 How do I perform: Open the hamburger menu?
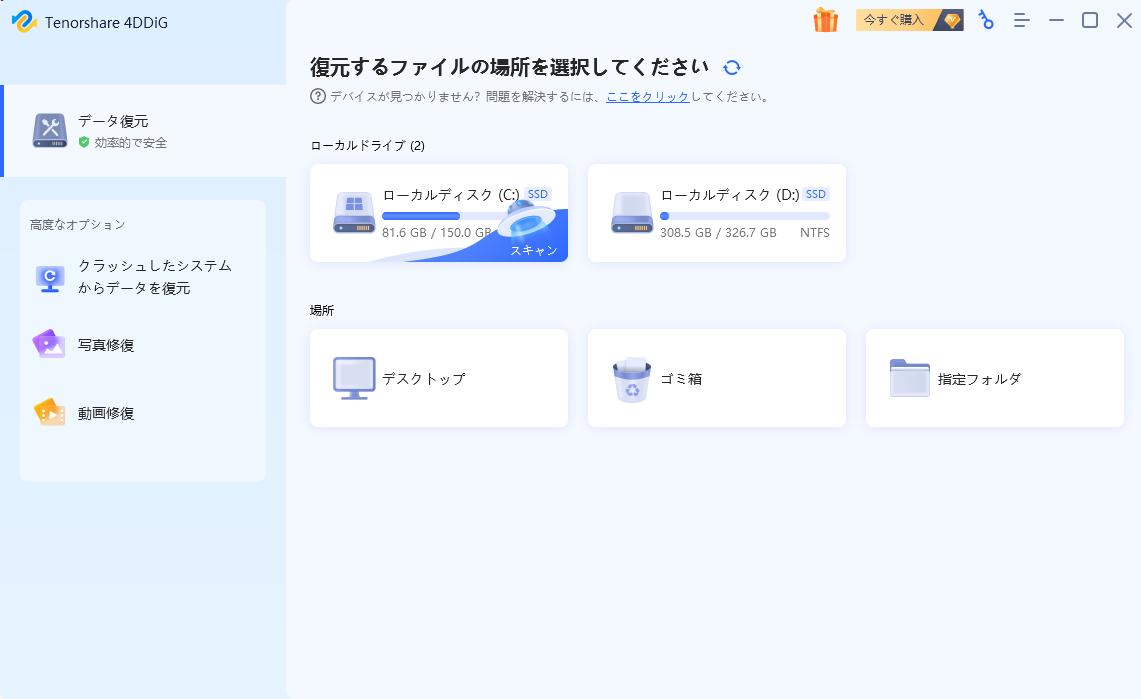[x=1021, y=20]
